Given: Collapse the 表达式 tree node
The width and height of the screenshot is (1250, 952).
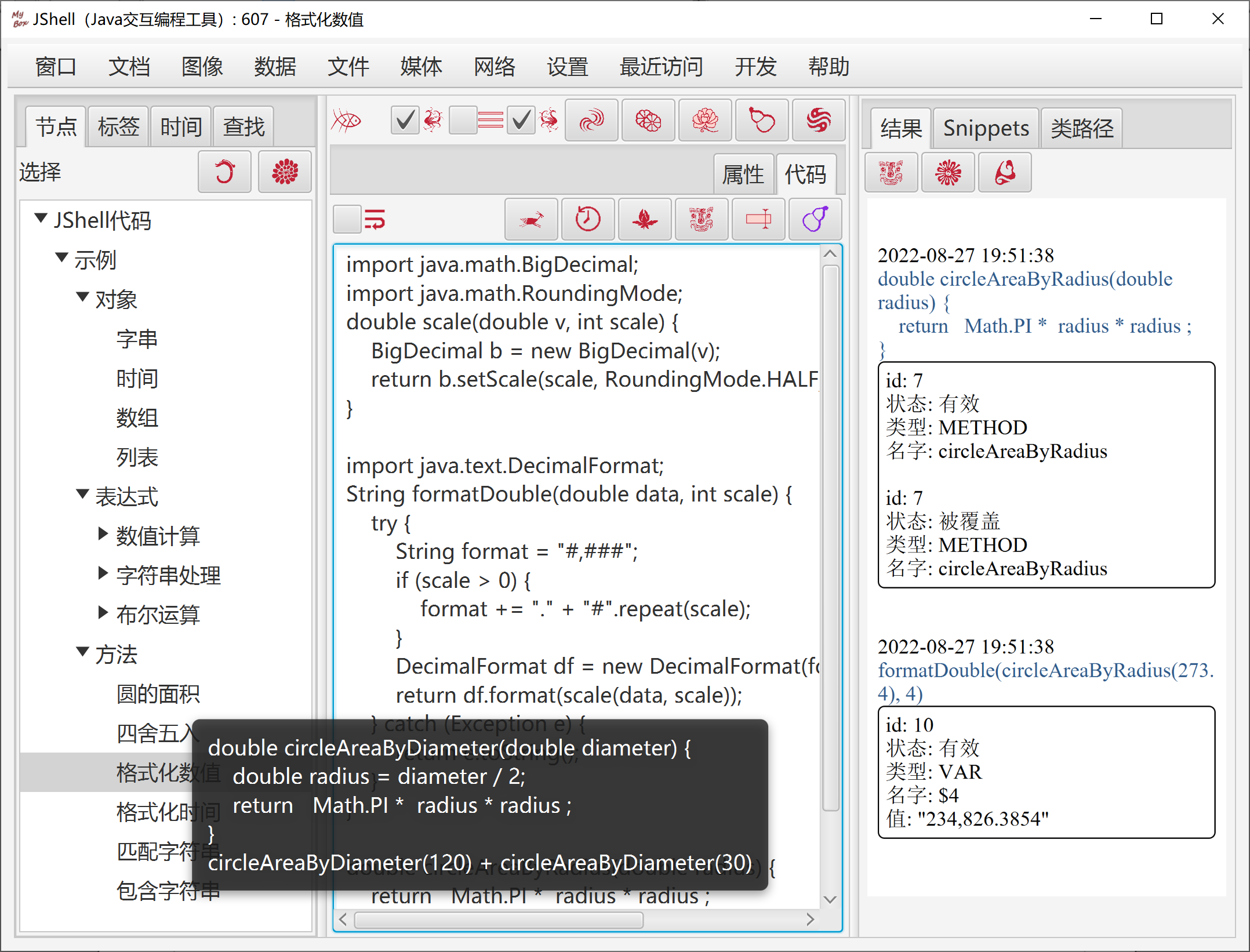Looking at the screenshot, I should (x=82, y=494).
